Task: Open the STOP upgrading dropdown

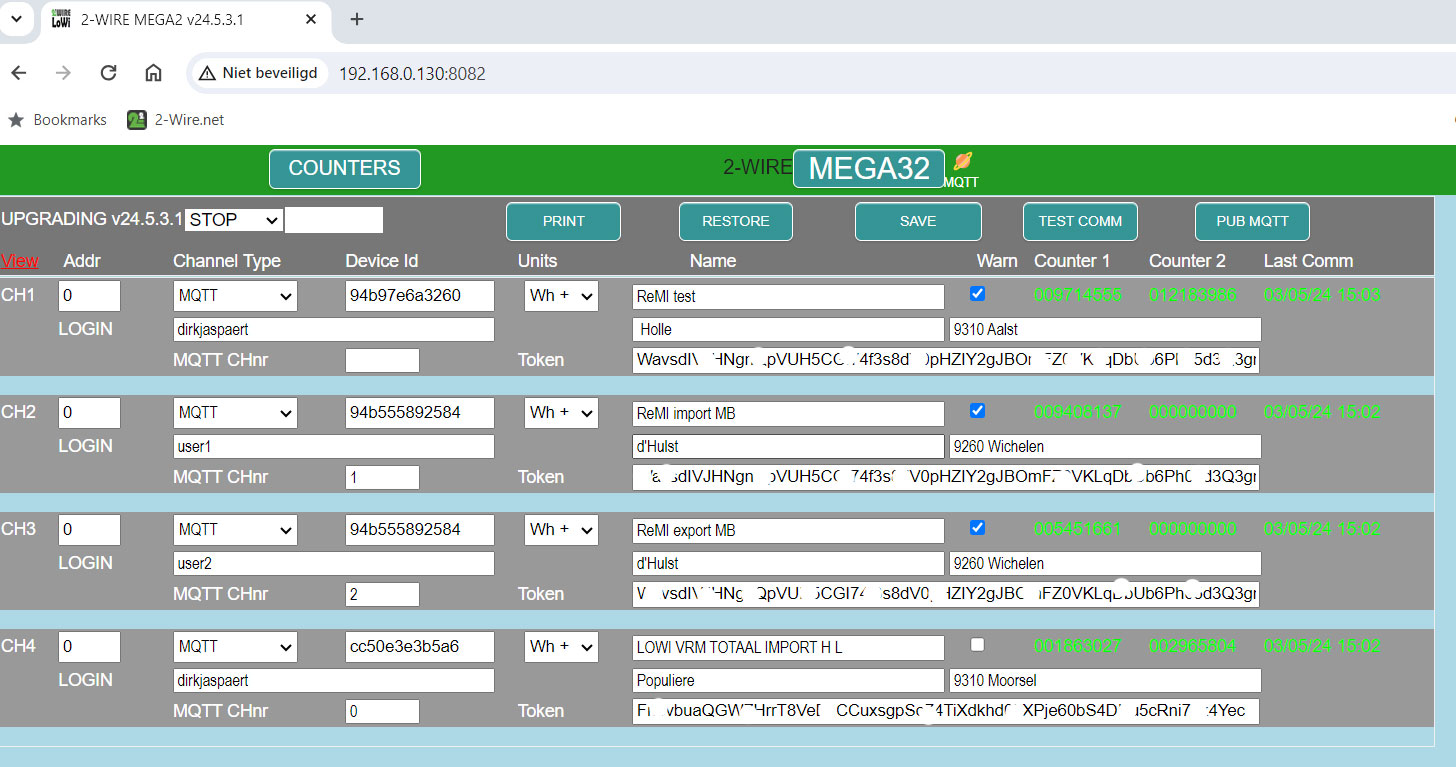Action: pyautogui.click(x=234, y=220)
